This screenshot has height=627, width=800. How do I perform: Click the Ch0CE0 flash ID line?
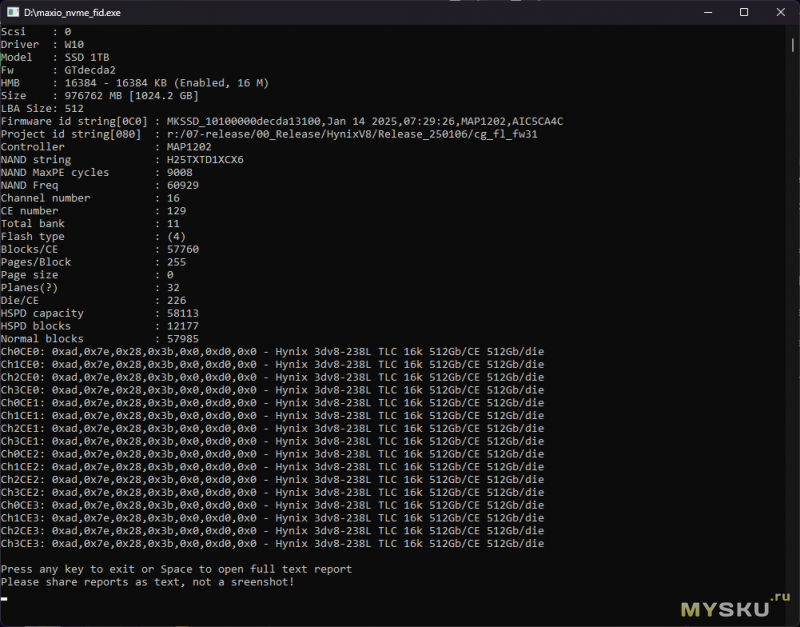(272, 352)
